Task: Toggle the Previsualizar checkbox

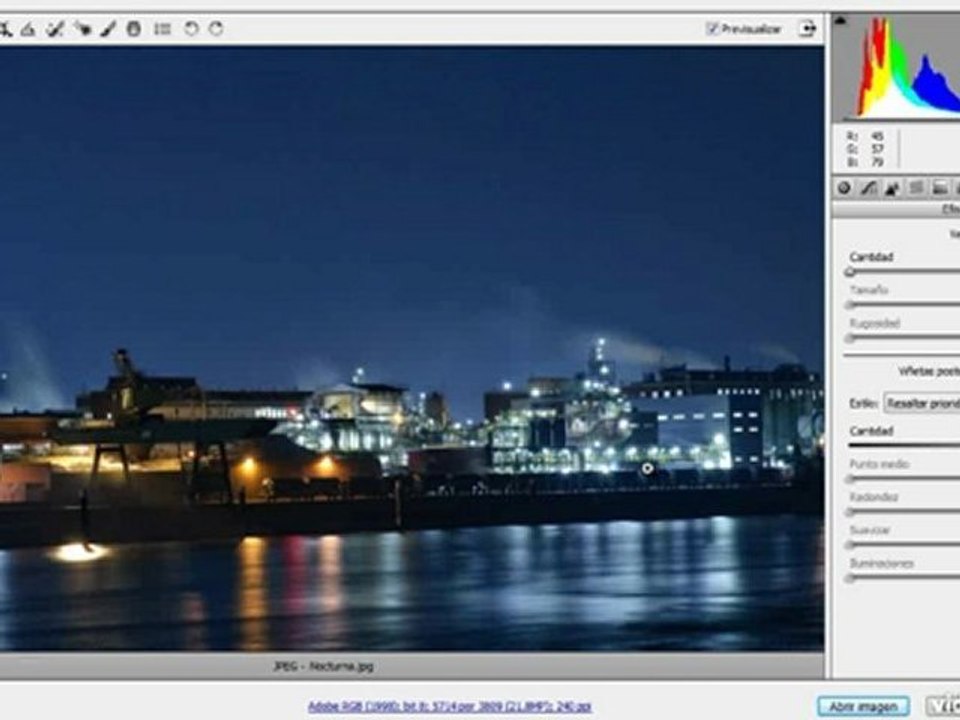Action: pyautogui.click(x=711, y=29)
